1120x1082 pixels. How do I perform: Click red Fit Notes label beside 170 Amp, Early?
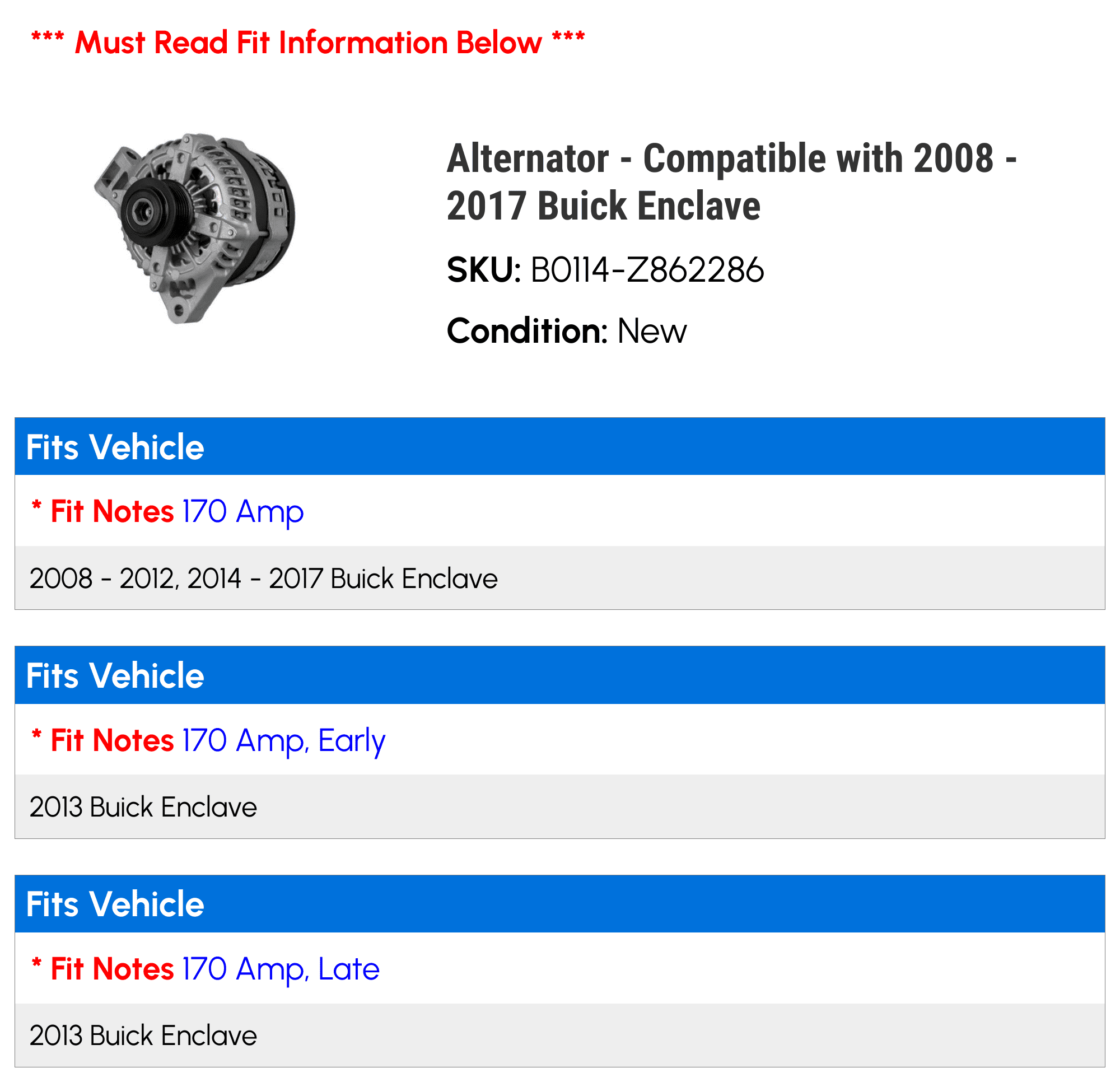point(112,740)
